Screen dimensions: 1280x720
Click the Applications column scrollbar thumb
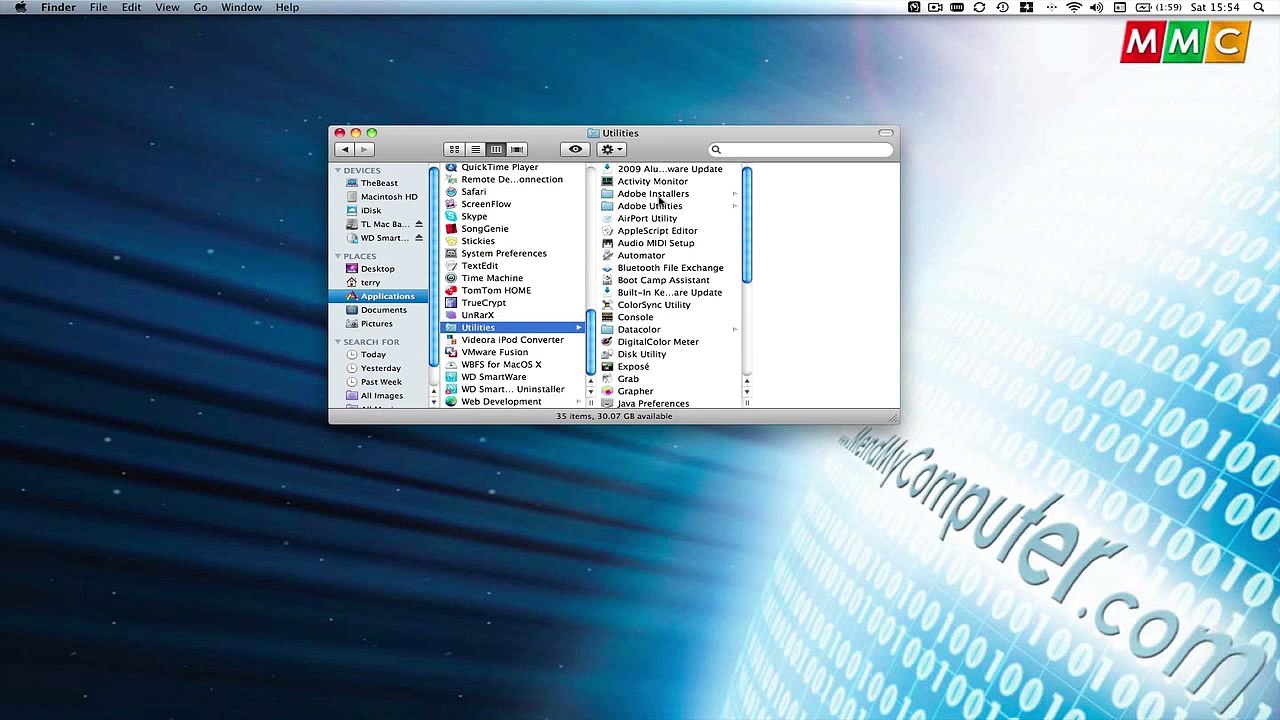click(x=591, y=341)
